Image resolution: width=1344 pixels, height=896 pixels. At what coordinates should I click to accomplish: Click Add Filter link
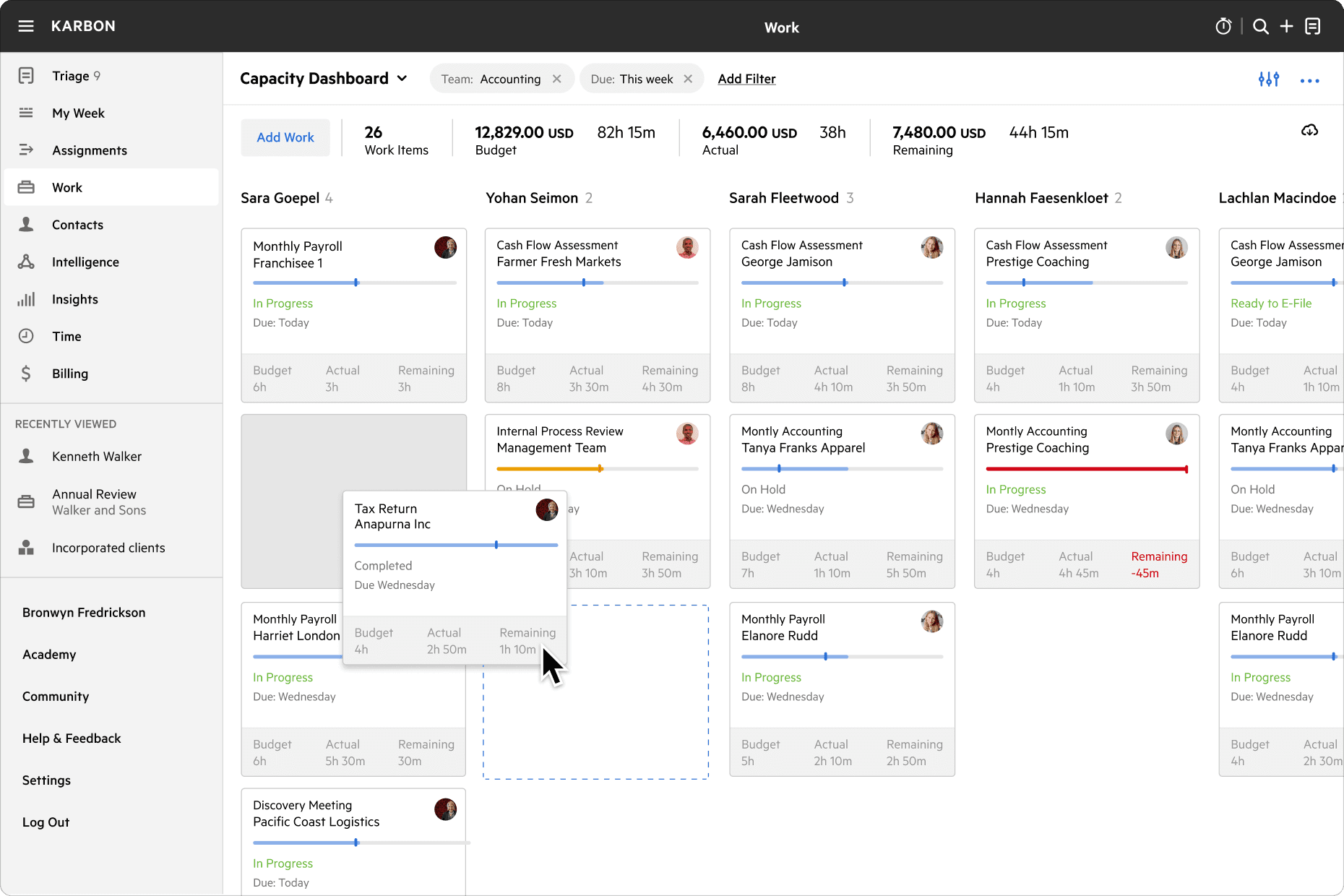click(746, 79)
